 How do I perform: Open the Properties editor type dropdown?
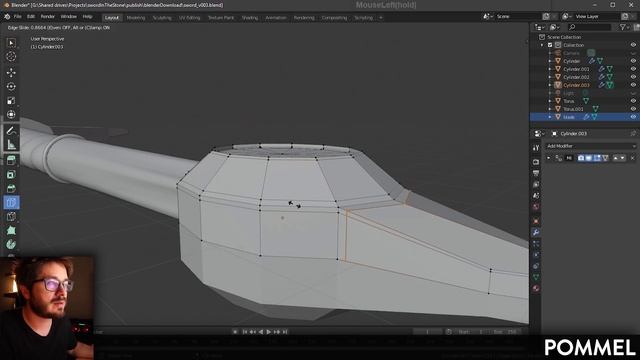tap(539, 133)
